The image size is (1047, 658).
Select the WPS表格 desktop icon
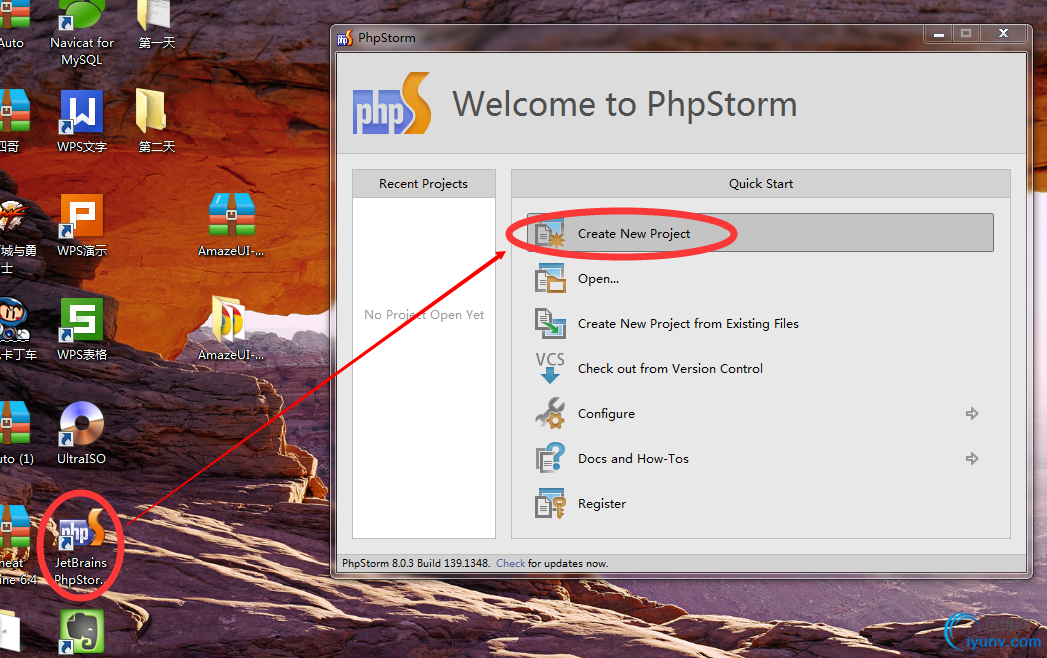(x=81, y=329)
